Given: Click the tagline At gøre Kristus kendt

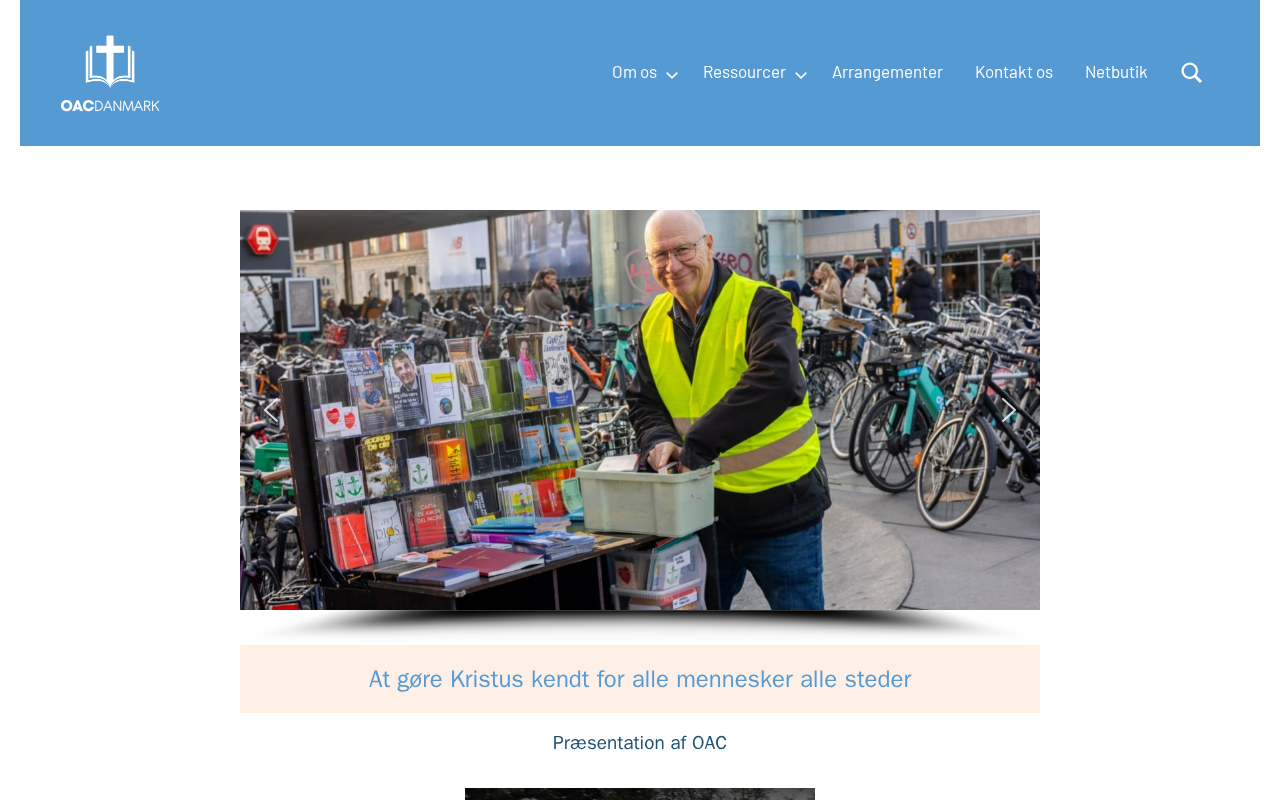Looking at the screenshot, I should click(640, 679).
